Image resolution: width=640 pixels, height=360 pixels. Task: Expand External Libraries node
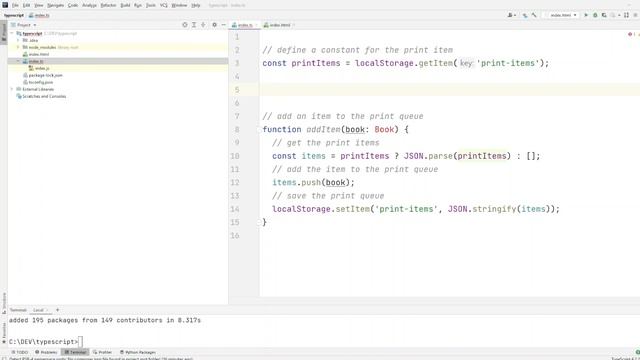tap(12, 89)
